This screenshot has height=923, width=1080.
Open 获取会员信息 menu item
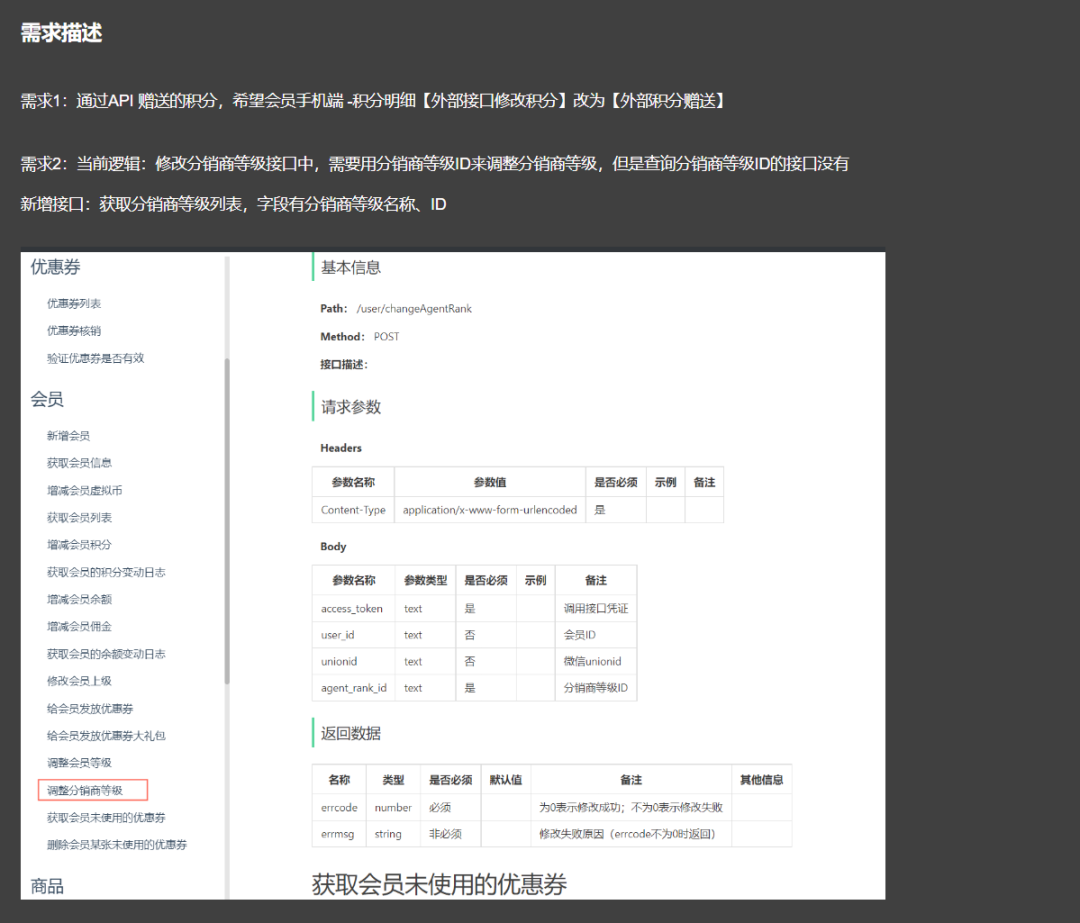click(x=79, y=463)
